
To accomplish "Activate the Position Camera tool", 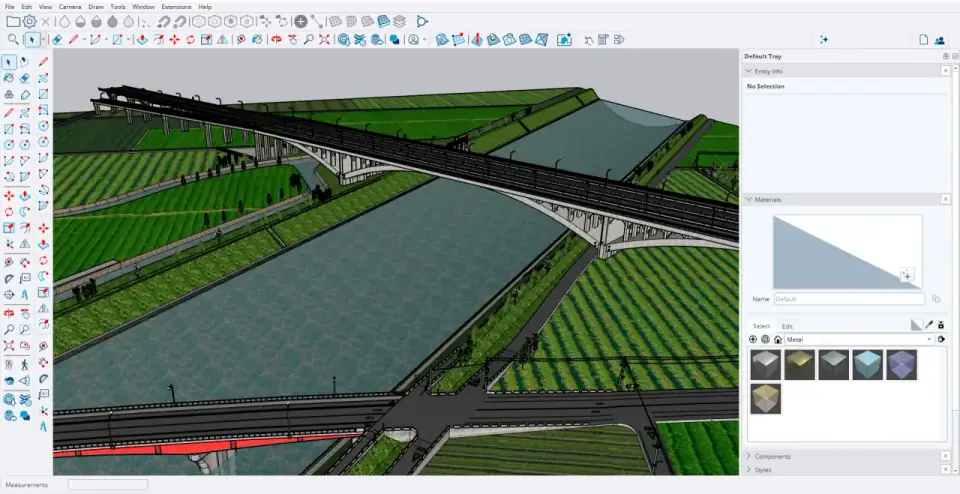I will [9, 364].
